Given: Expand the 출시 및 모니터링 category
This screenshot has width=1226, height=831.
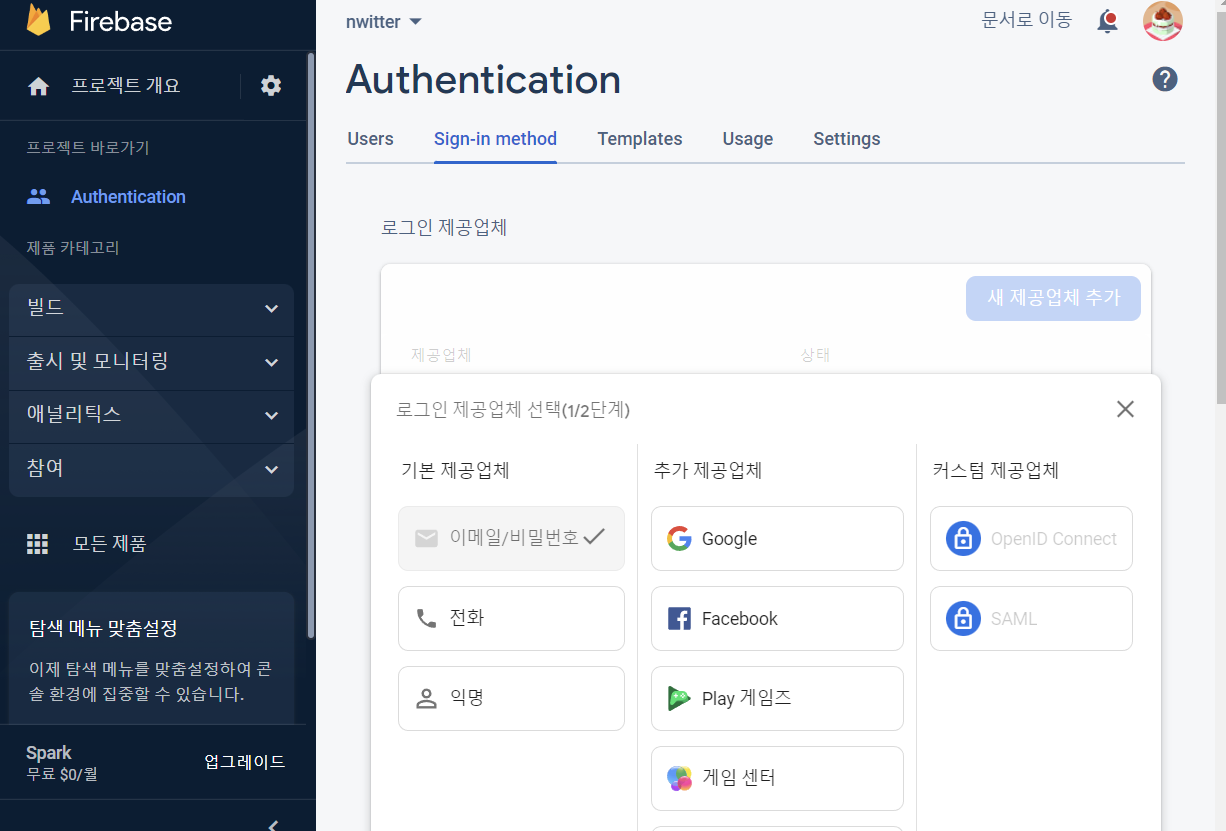Looking at the screenshot, I should tap(152, 363).
